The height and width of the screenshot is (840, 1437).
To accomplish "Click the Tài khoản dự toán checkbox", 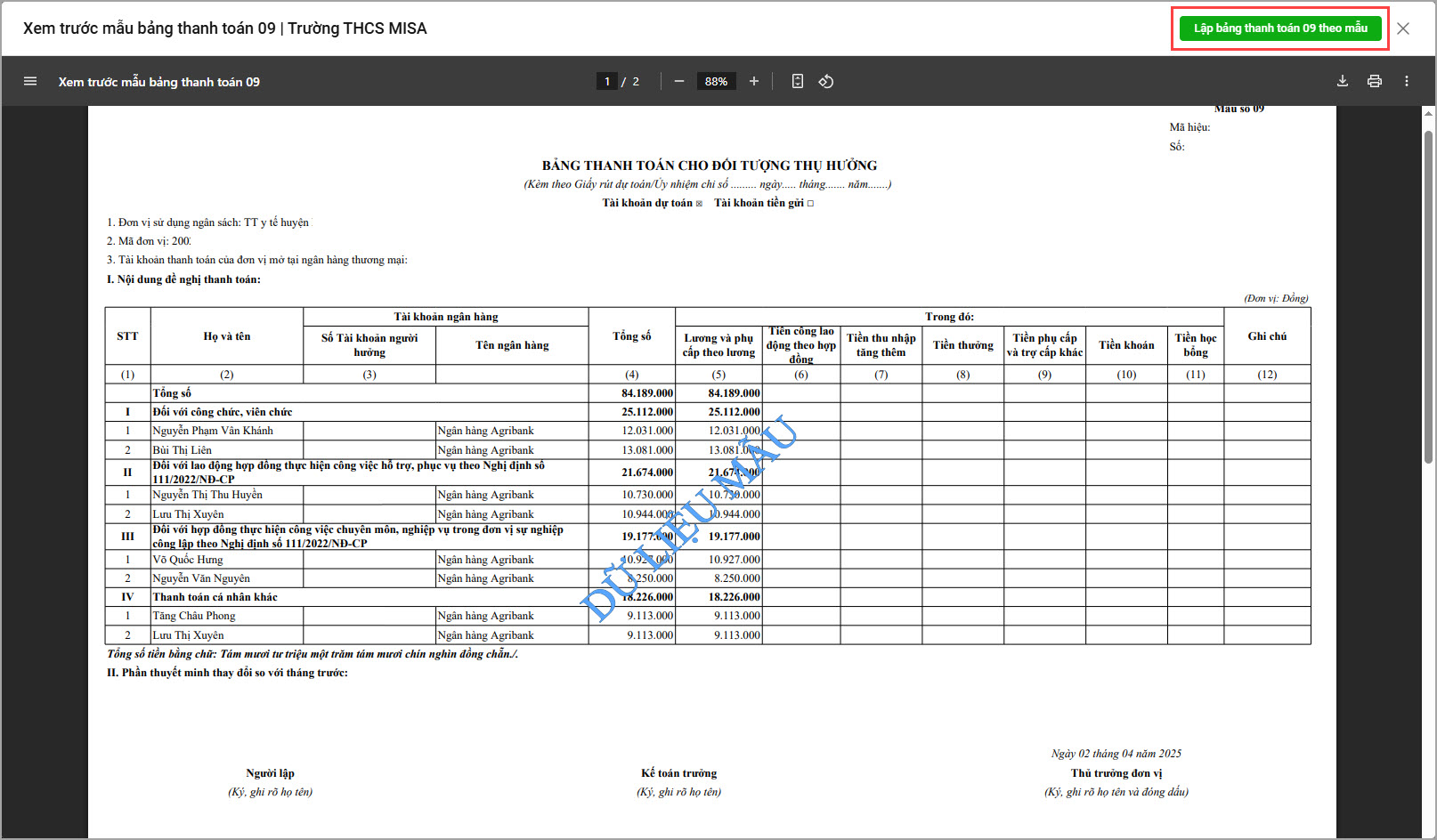I will tap(699, 204).
